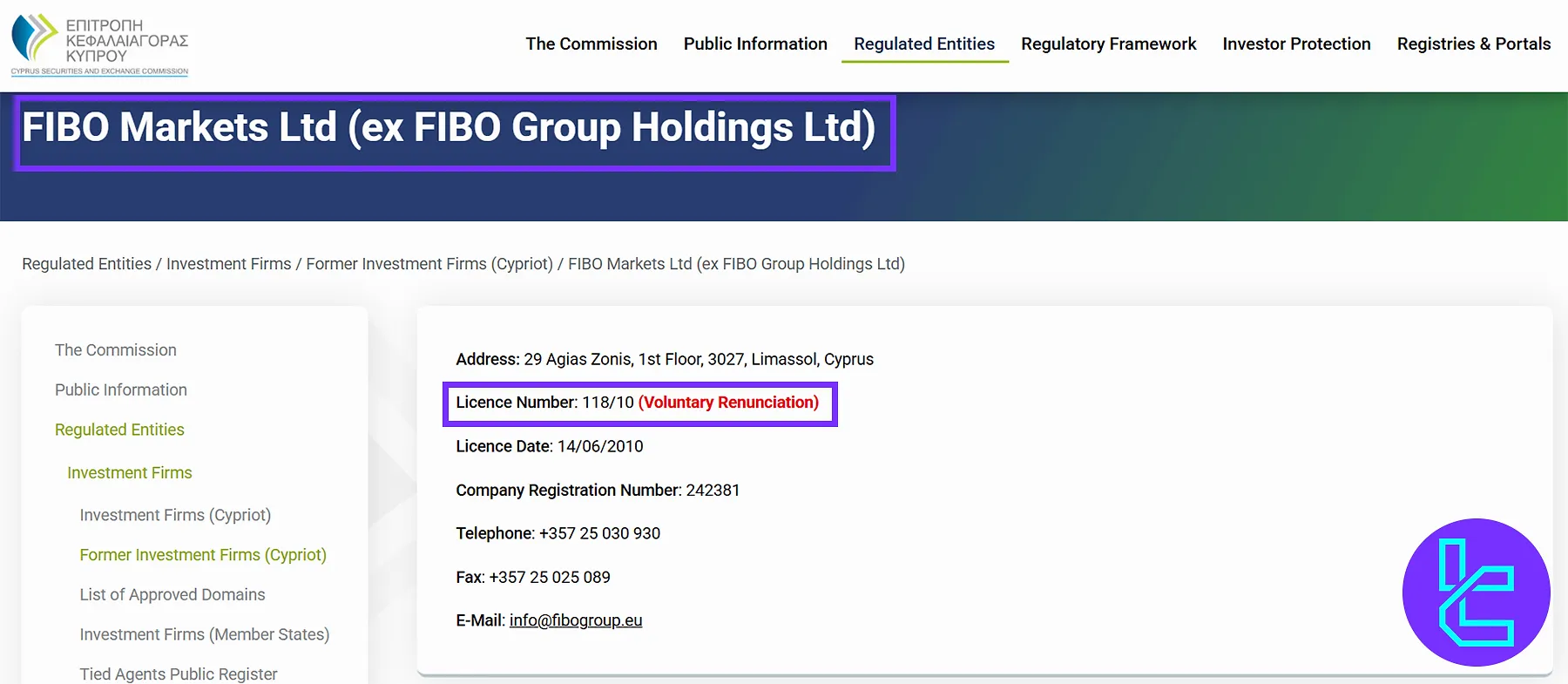This screenshot has height=684, width=1568.
Task: Select The Commission in sidebar
Action: [116, 350]
